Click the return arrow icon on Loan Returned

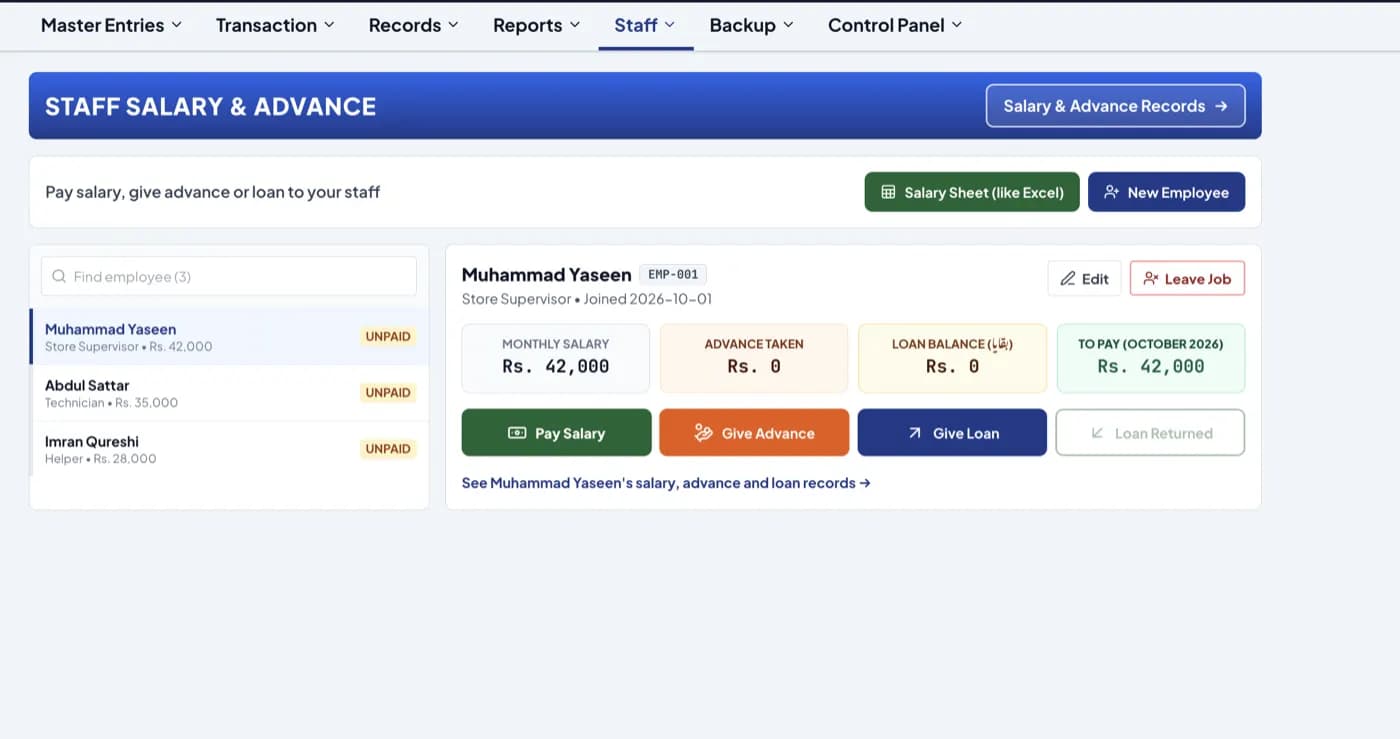(1097, 433)
